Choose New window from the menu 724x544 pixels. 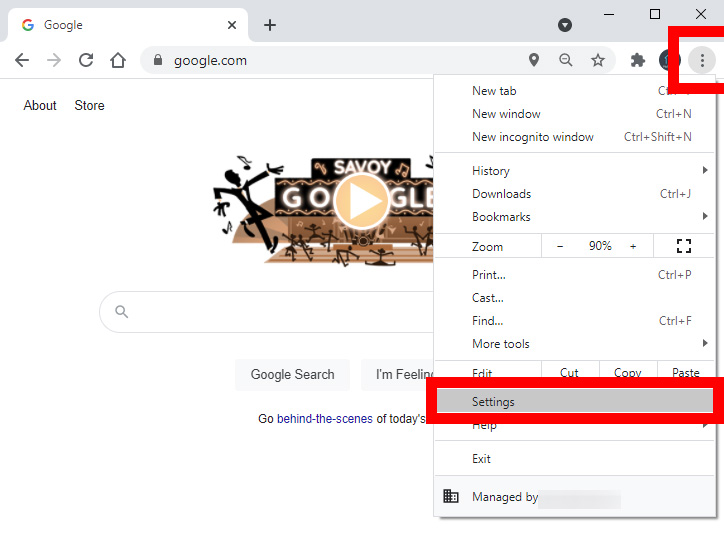point(574,114)
